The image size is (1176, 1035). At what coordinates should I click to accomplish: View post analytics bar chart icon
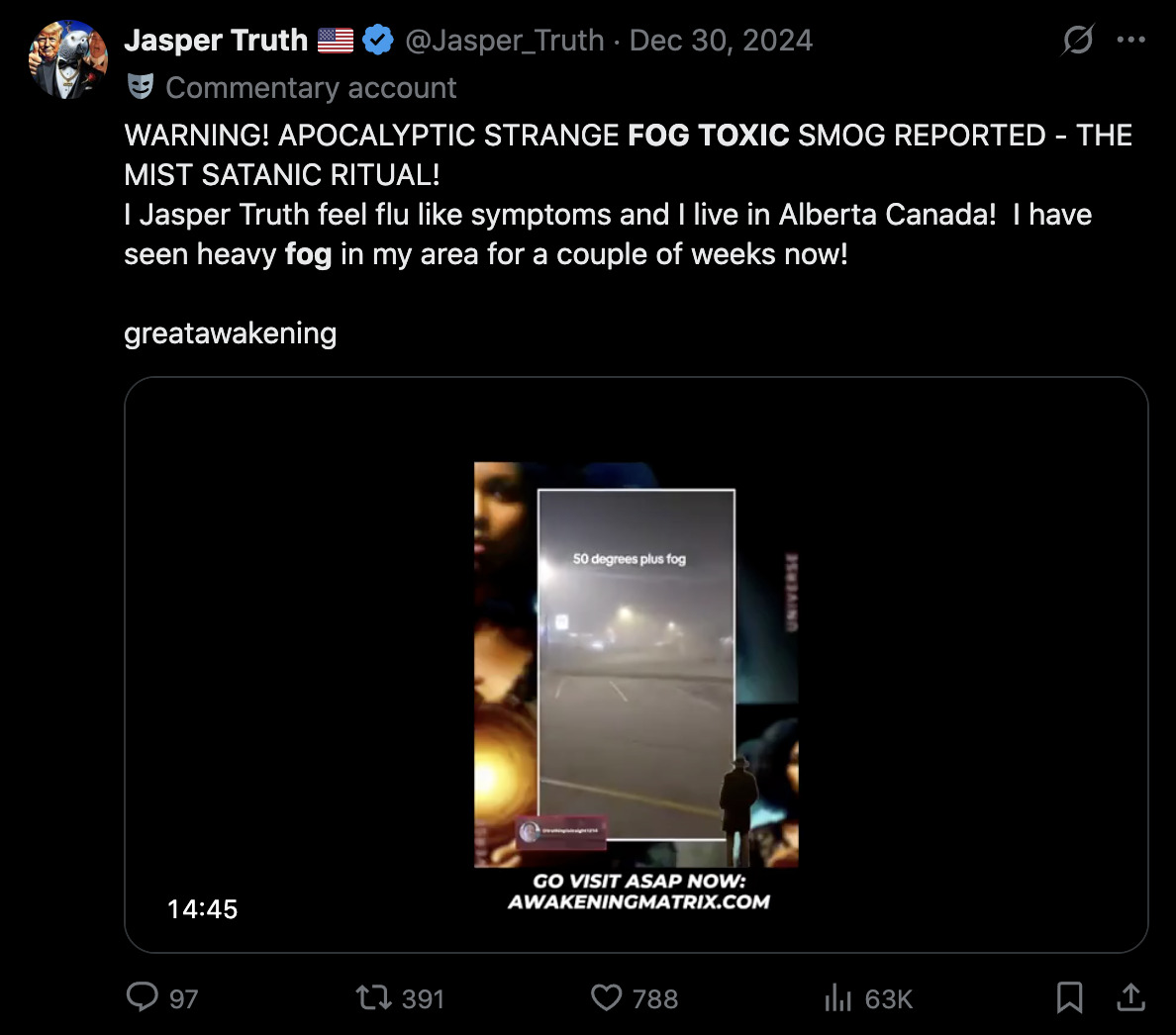point(837,997)
